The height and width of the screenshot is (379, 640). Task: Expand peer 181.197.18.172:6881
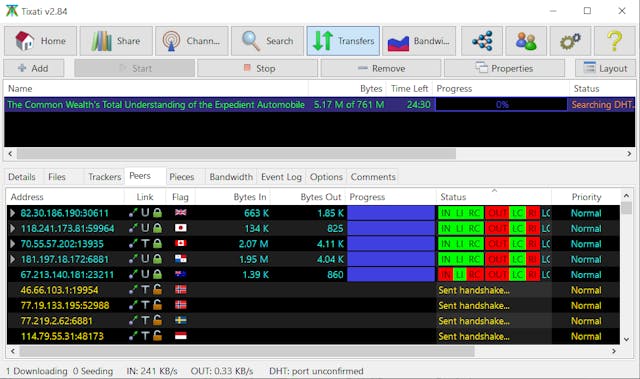tap(13, 259)
